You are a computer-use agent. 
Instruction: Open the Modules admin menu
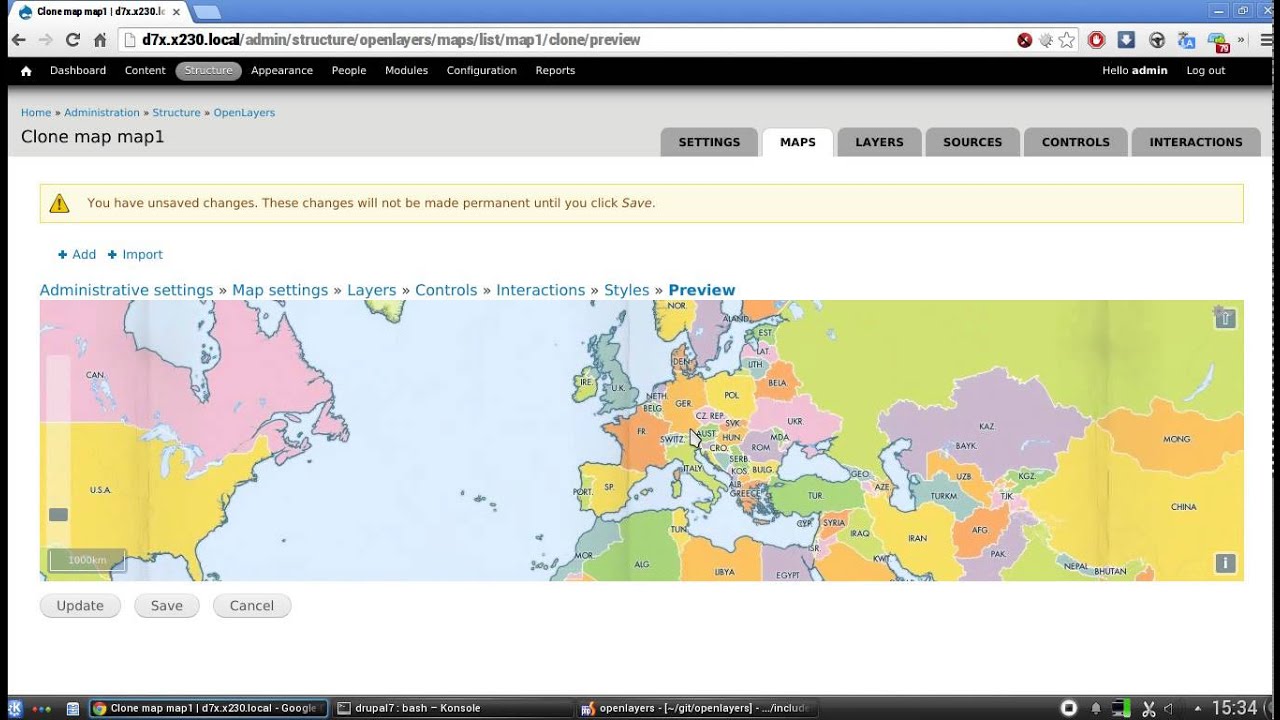[x=406, y=71]
